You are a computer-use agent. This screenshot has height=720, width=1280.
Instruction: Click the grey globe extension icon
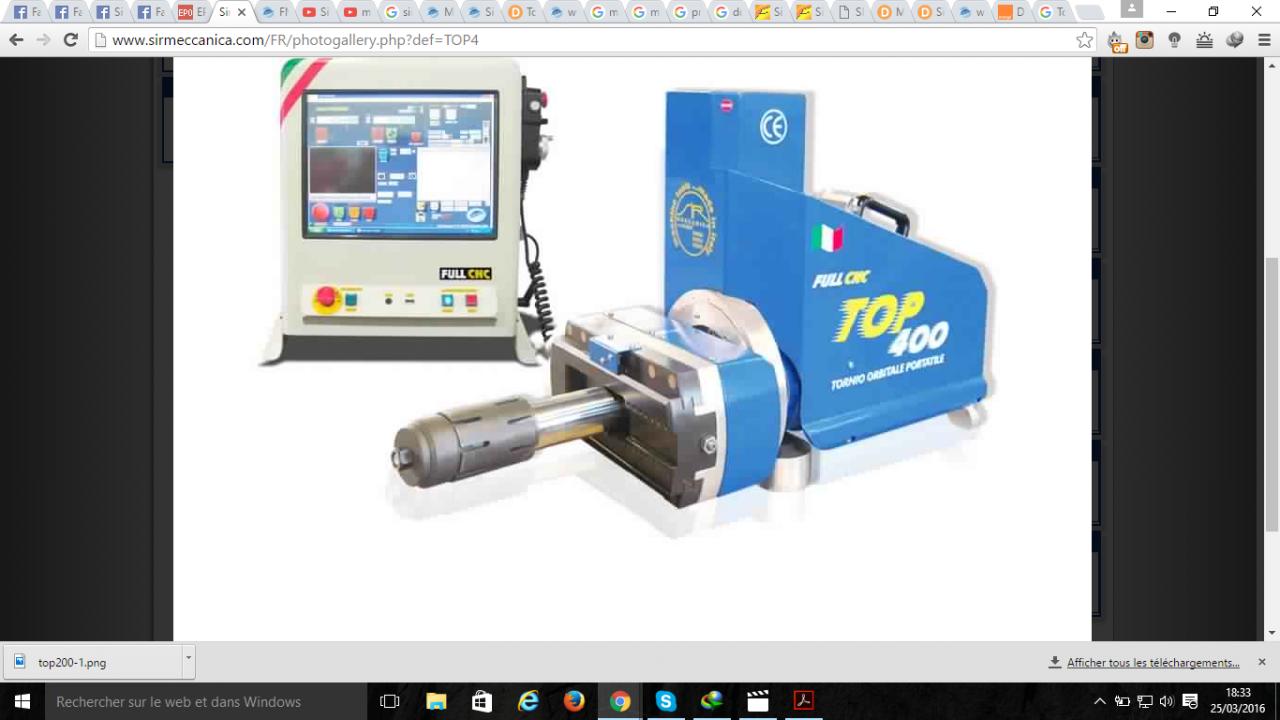point(1235,40)
